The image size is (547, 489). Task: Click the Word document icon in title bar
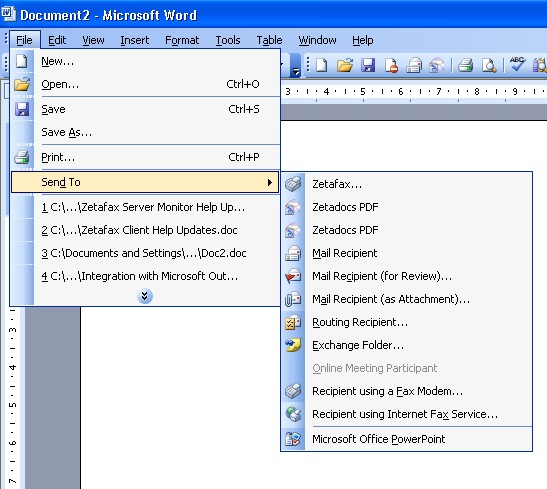coord(8,14)
